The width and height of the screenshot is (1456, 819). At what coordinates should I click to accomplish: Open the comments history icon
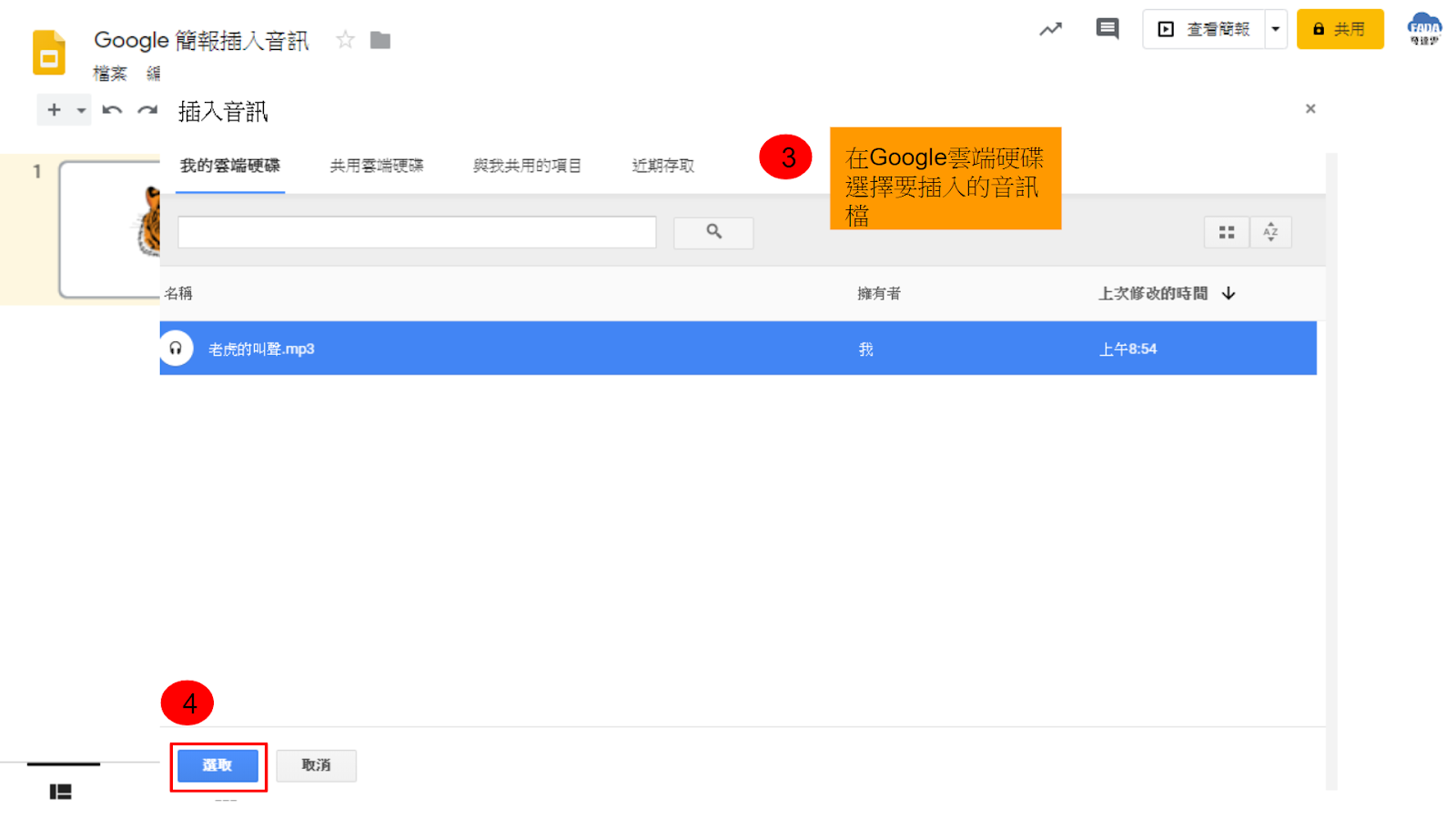(1107, 29)
